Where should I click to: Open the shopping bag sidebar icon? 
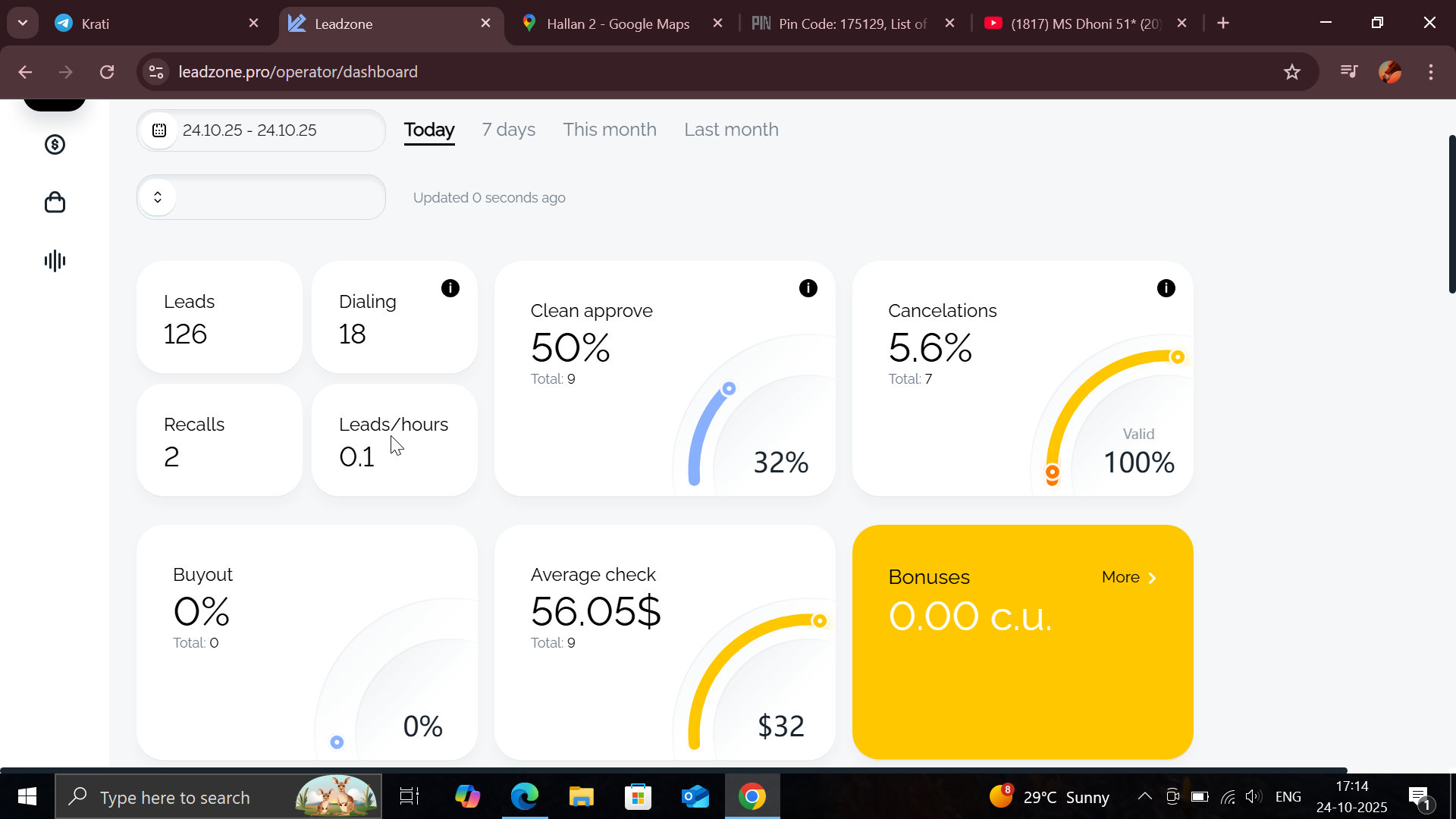[55, 202]
